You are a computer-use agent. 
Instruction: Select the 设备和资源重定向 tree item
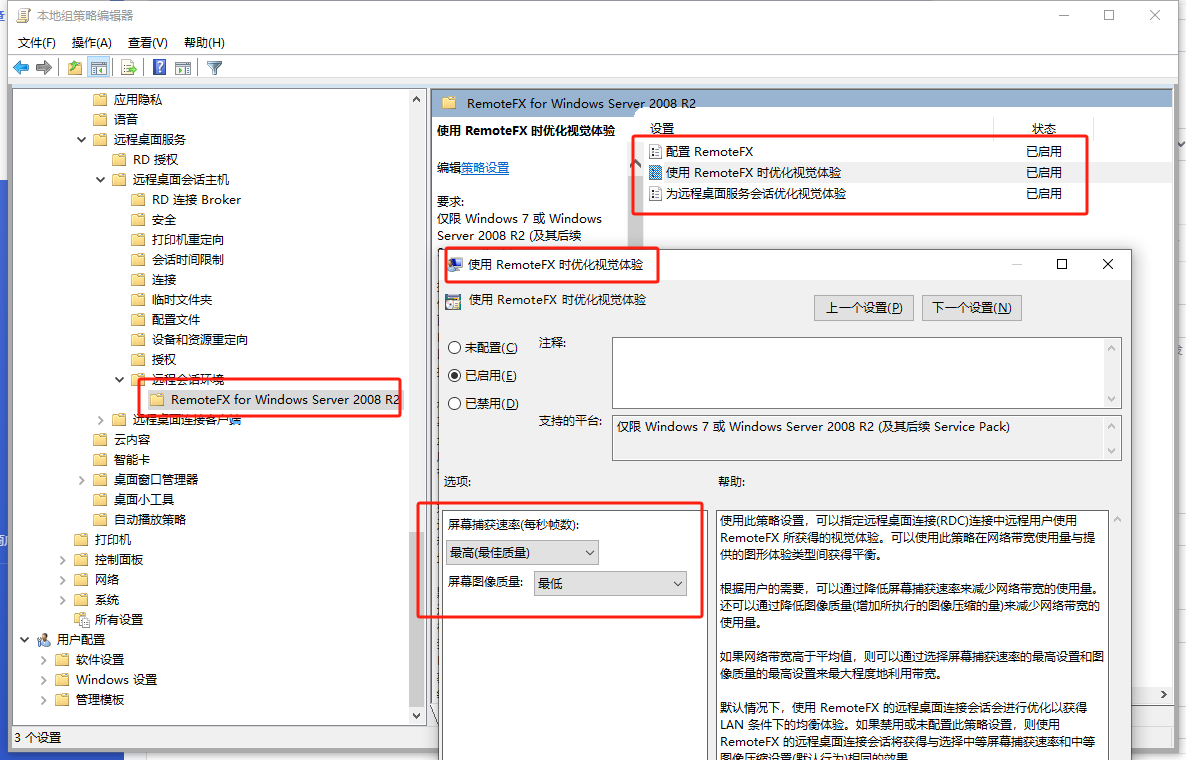click(200, 340)
